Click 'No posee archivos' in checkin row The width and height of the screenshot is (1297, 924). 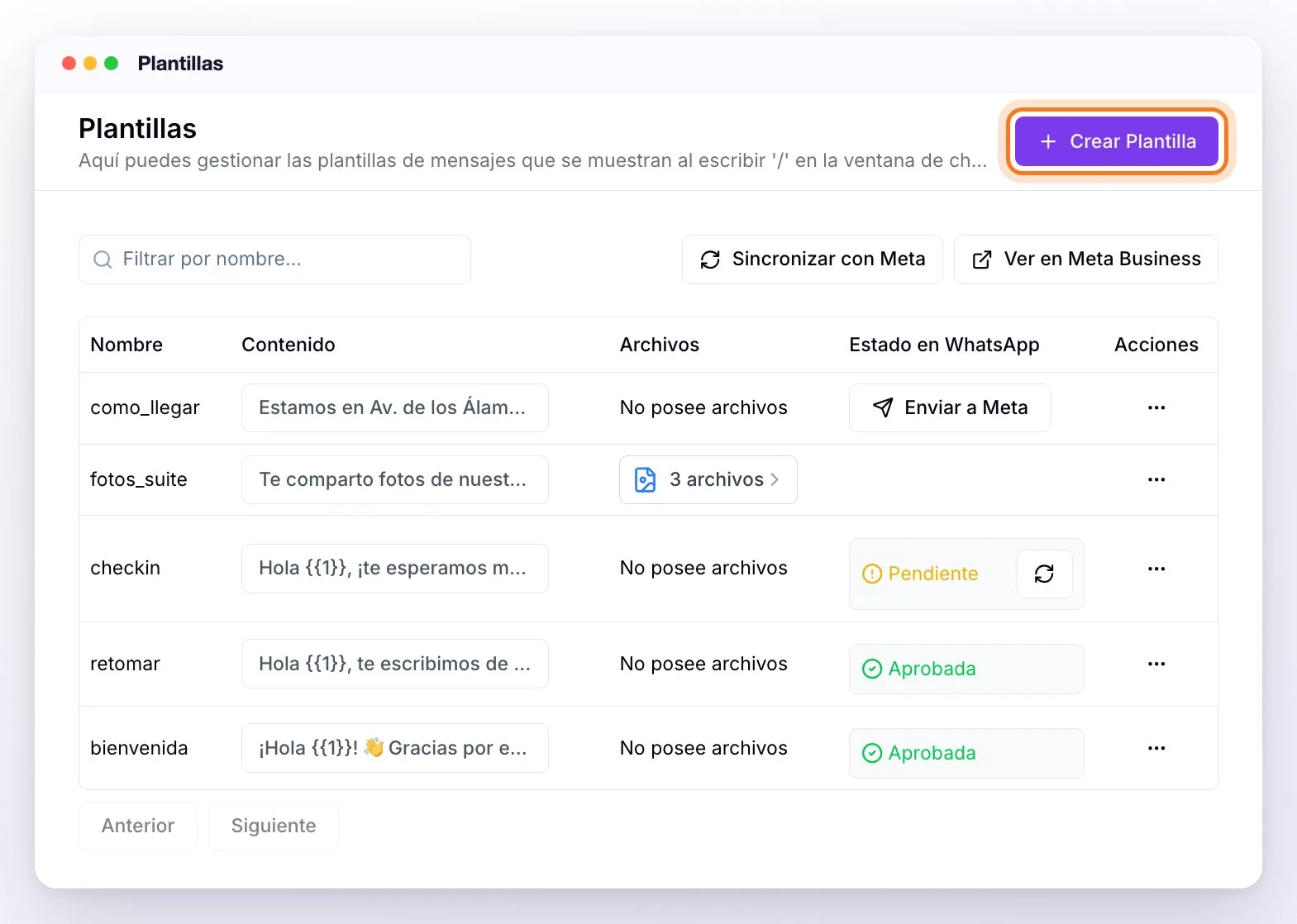click(x=703, y=568)
